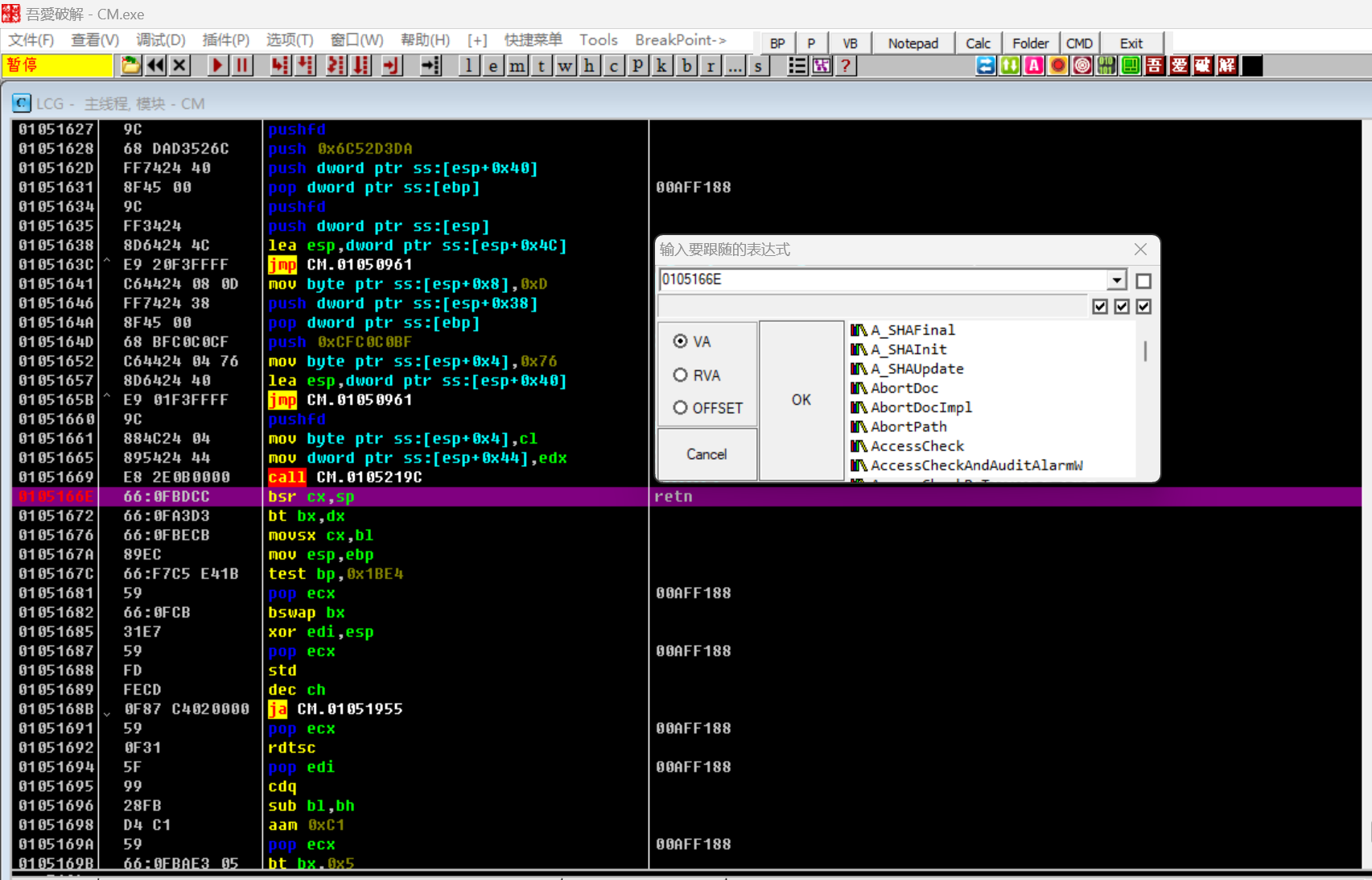The height and width of the screenshot is (880, 1372).
Task: Click Cancel in the expression dialog
Action: coord(707,454)
